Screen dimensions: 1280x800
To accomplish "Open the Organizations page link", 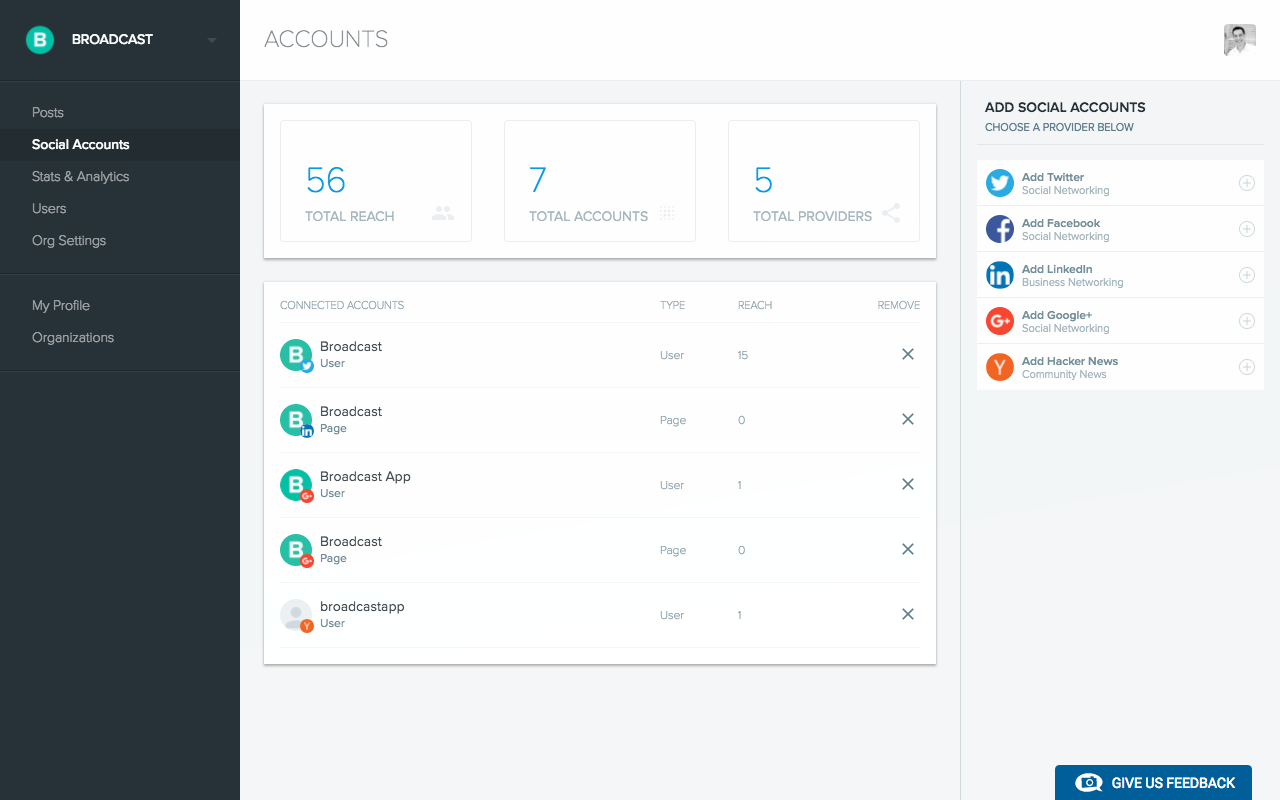I will (x=73, y=338).
